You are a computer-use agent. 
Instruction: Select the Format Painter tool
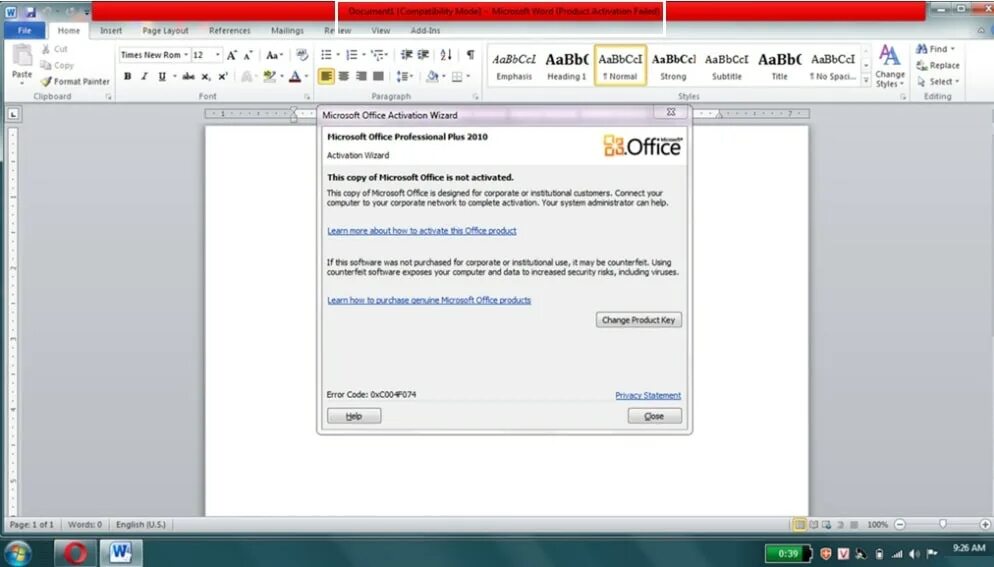pyautogui.click(x=75, y=81)
